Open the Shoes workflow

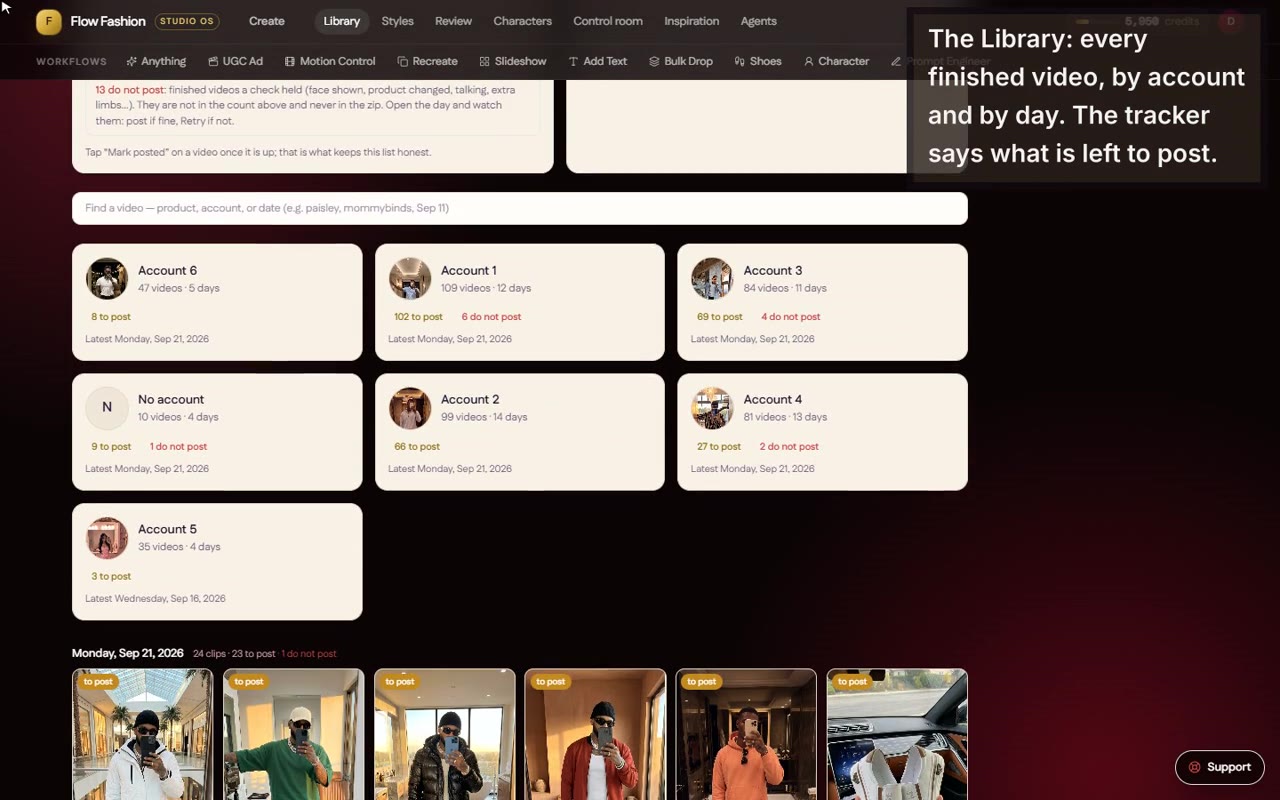[757, 61]
